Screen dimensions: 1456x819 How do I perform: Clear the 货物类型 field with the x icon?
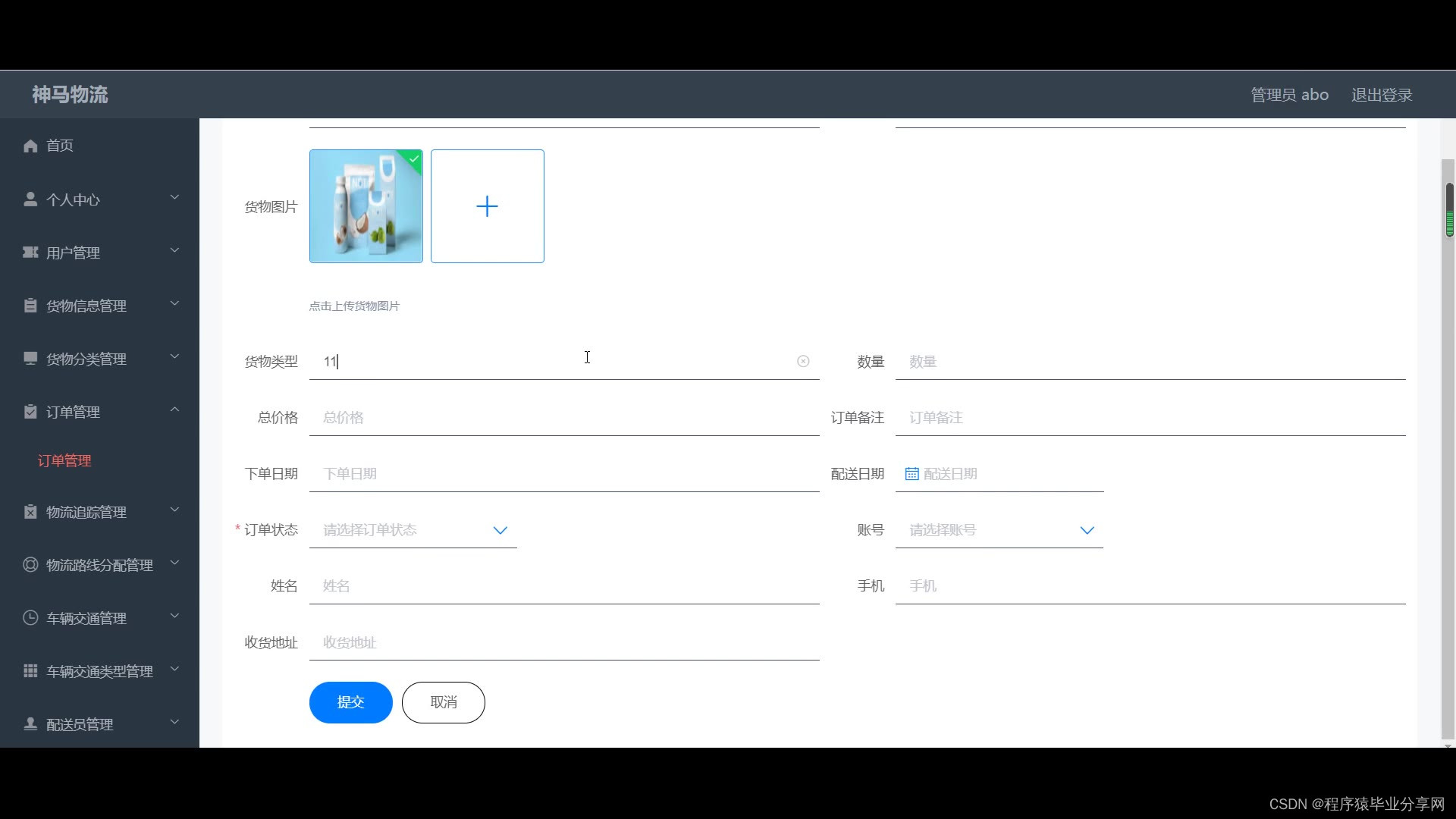(803, 362)
